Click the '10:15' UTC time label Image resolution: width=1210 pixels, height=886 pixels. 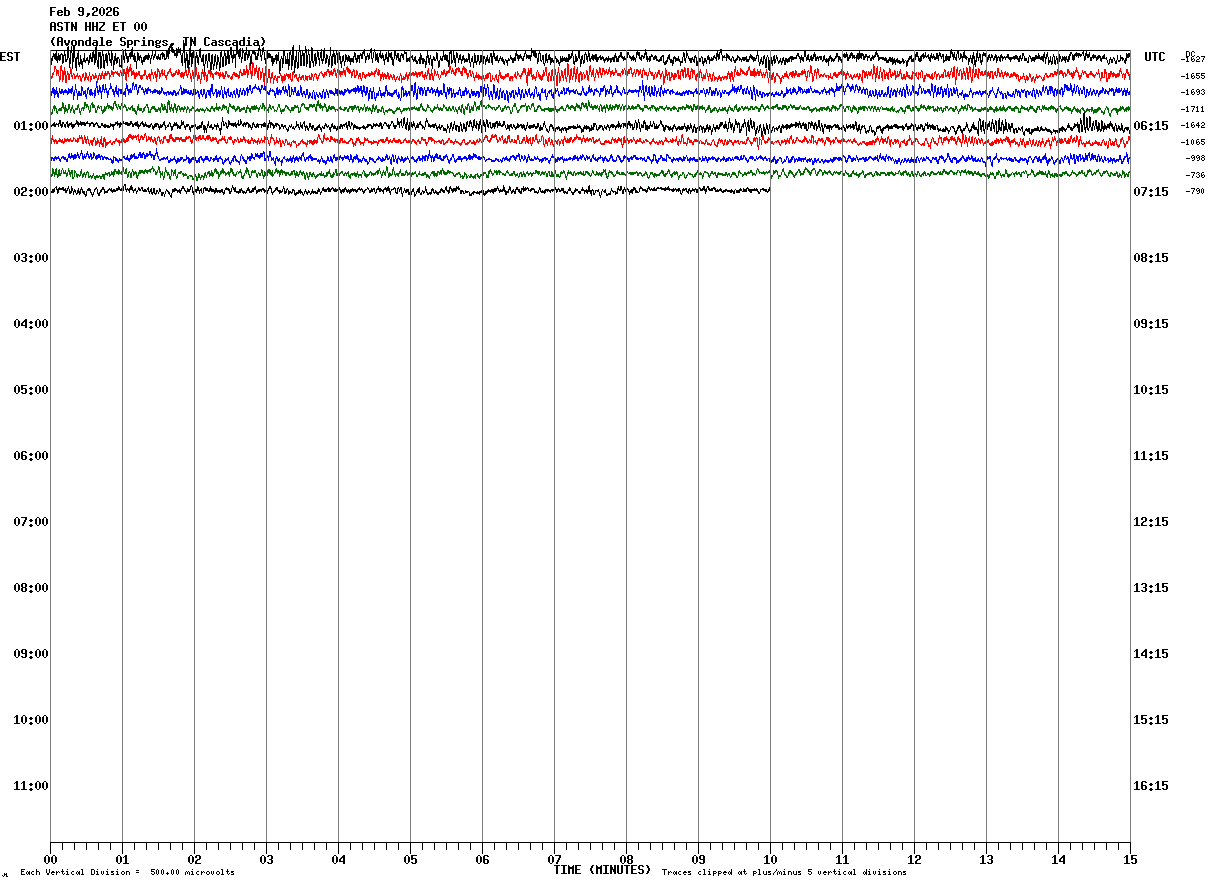(x=1151, y=390)
